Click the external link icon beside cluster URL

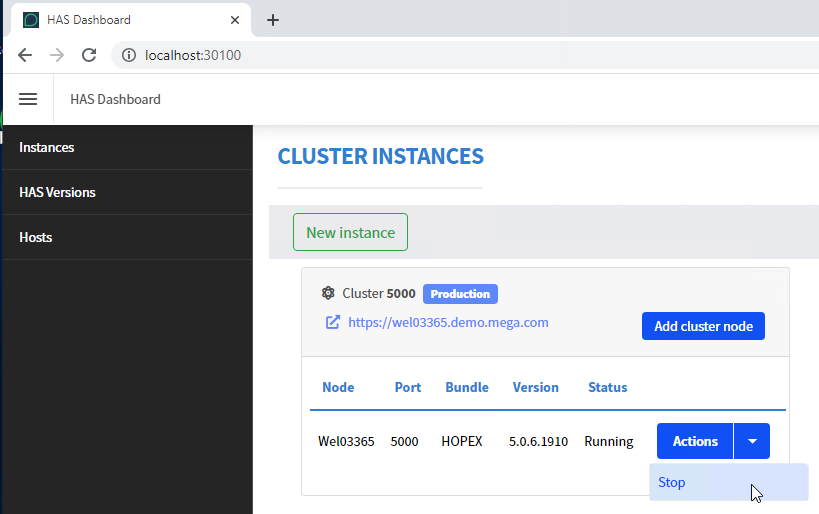click(x=333, y=322)
